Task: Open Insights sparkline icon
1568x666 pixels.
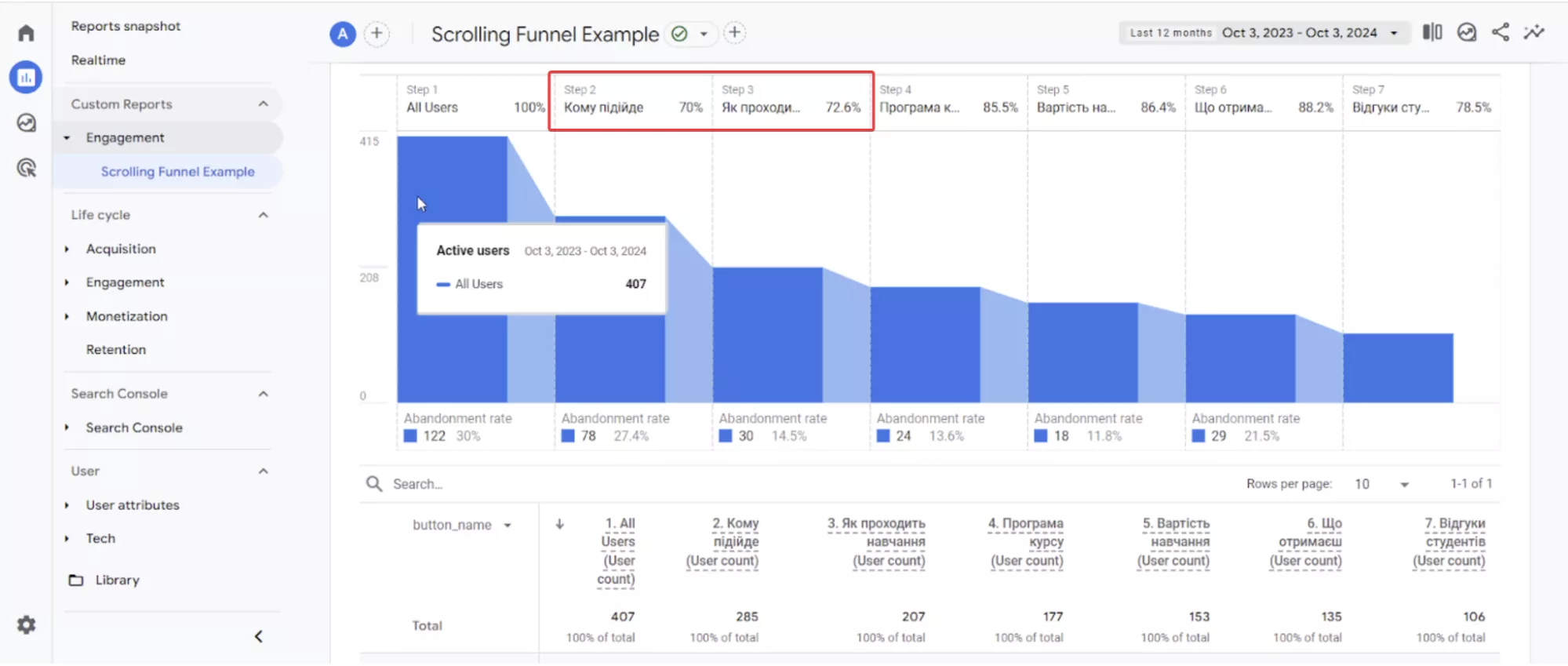Action: 1534,32
